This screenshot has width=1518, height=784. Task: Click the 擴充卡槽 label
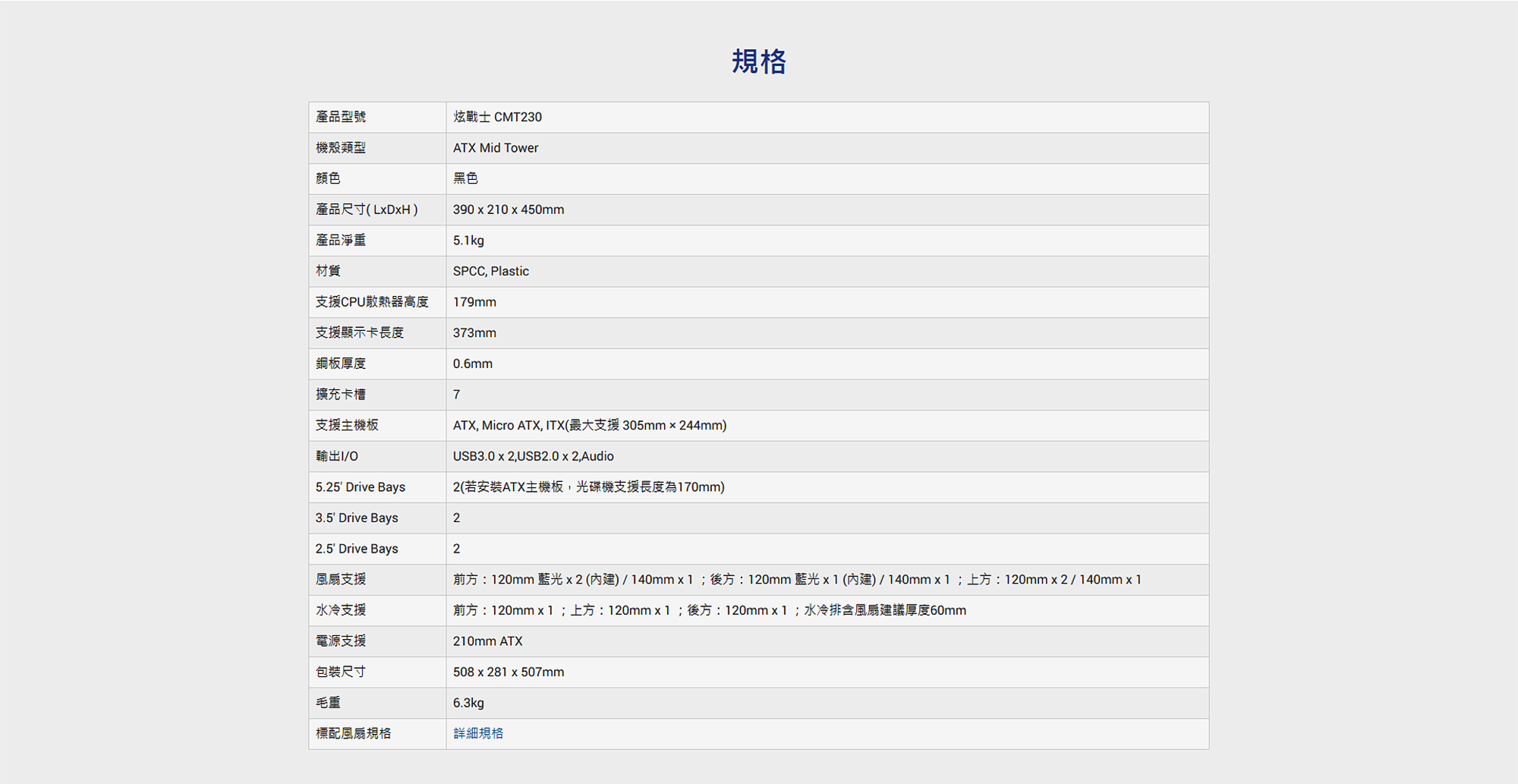click(x=341, y=395)
